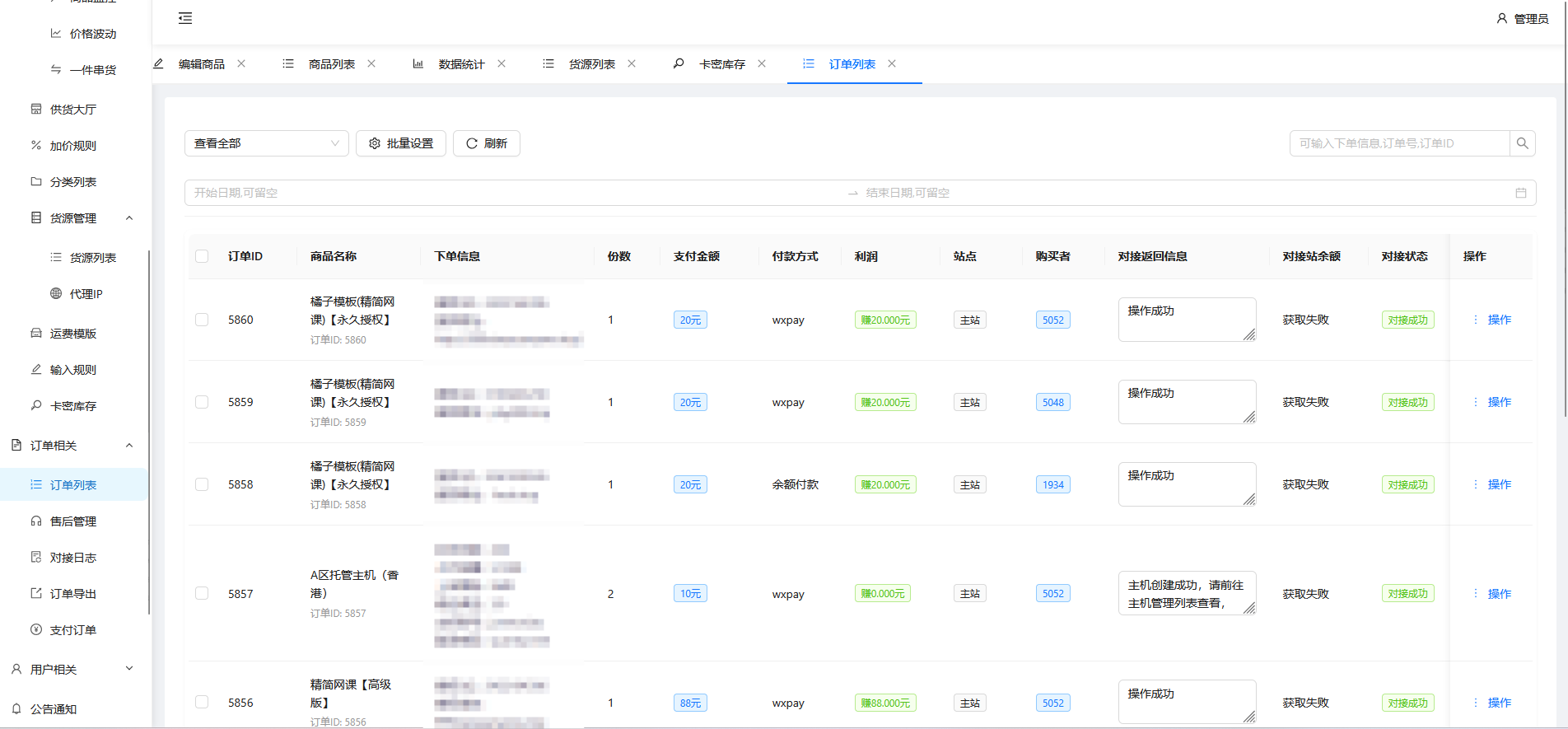Open 公告通知 bell item
This screenshot has height=729, width=1568.
[x=53, y=709]
